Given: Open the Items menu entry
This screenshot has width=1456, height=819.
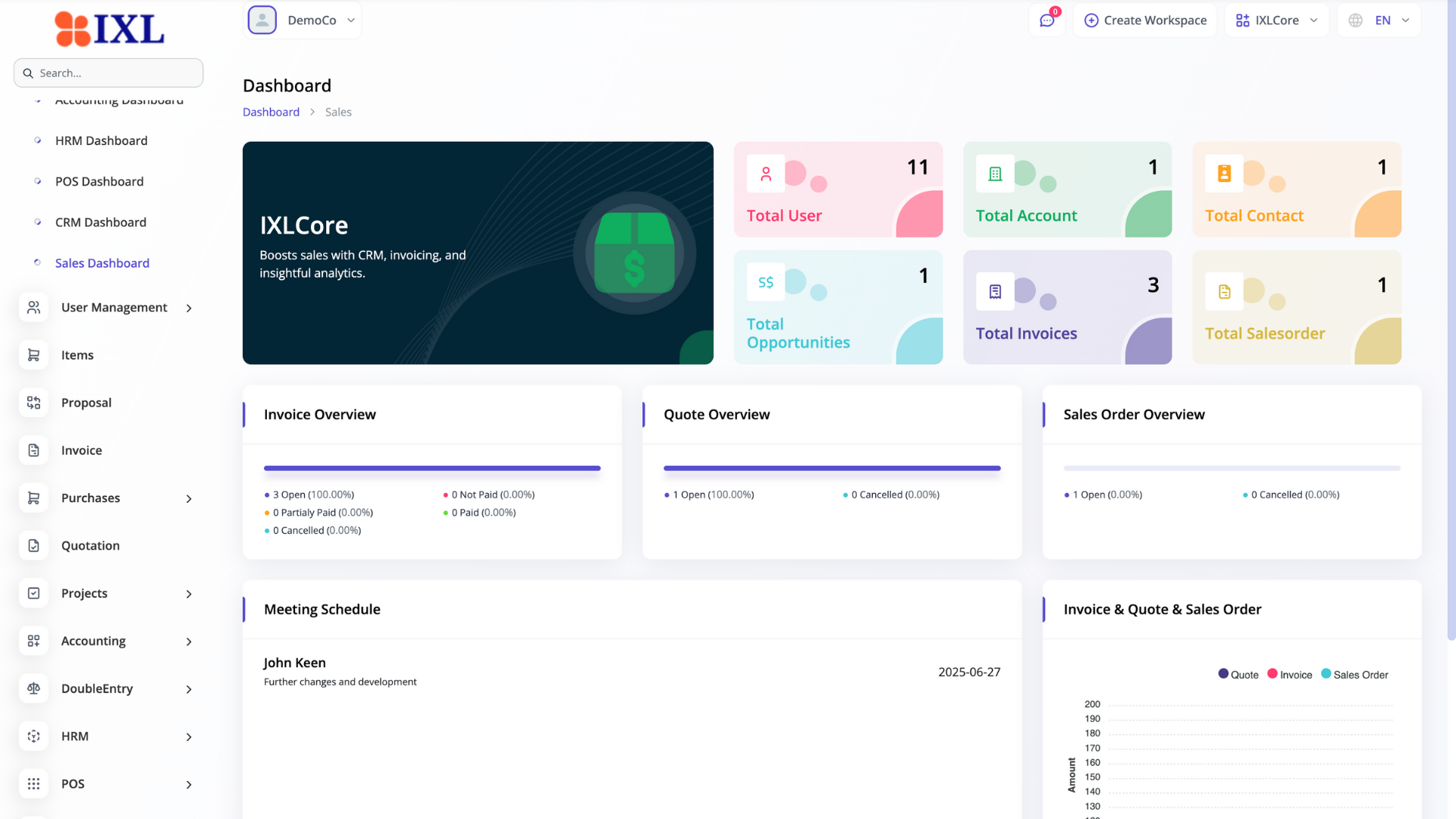Looking at the screenshot, I should 77,355.
